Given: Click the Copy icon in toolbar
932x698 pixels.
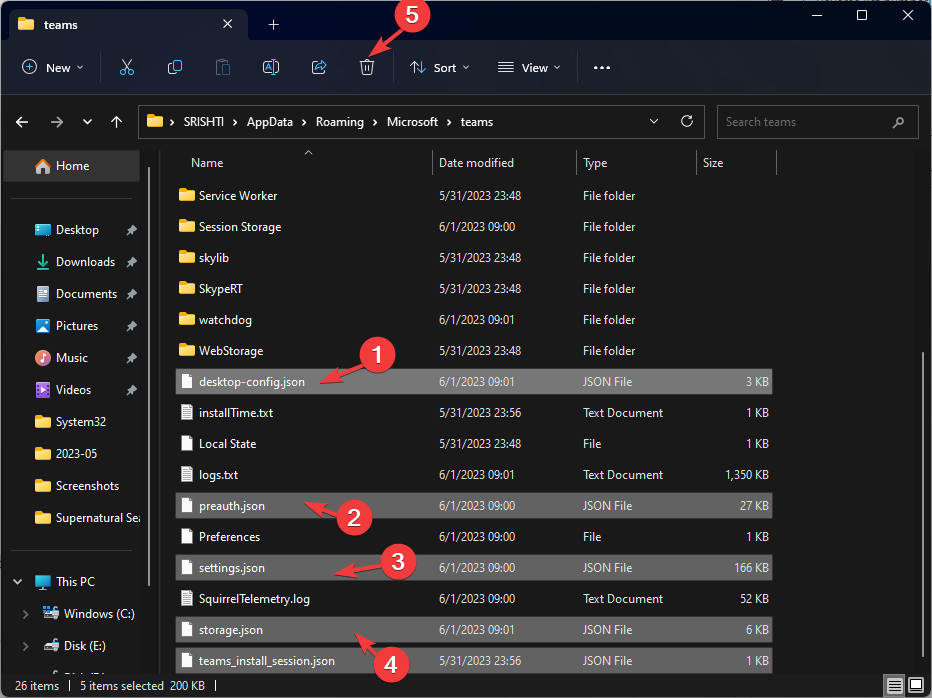Looking at the screenshot, I should coord(175,67).
